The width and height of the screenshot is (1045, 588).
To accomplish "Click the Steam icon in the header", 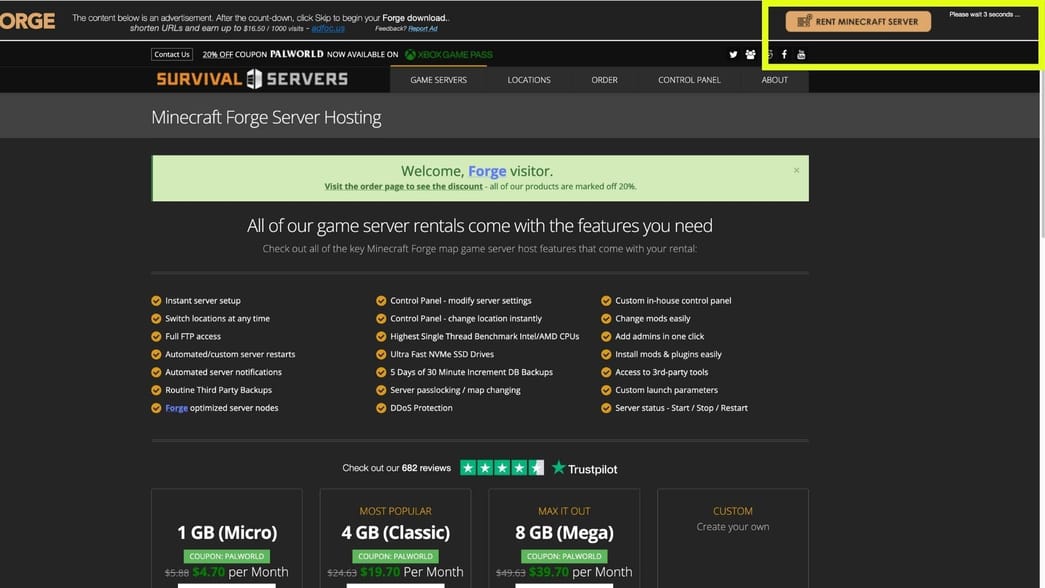I will tap(768, 54).
